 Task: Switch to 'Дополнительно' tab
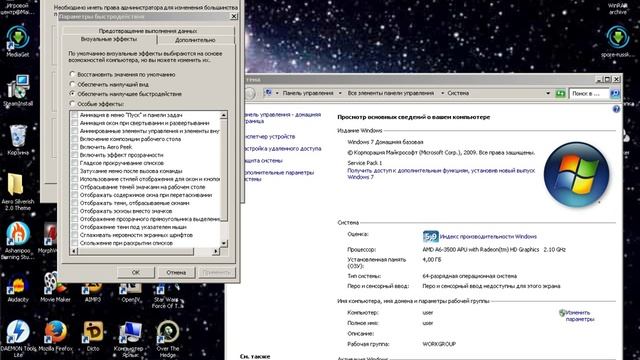click(195, 40)
